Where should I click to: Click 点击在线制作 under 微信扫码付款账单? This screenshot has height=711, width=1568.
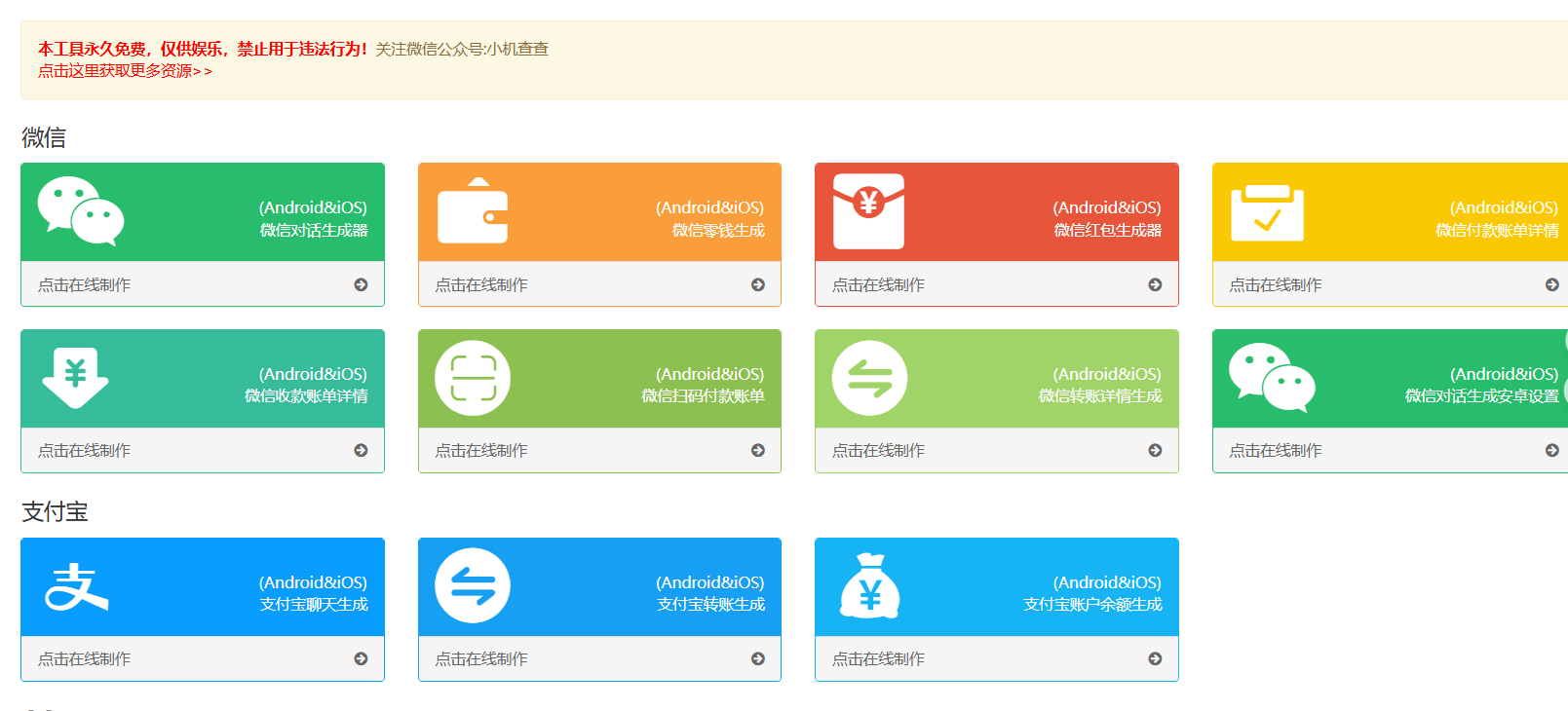click(x=481, y=451)
